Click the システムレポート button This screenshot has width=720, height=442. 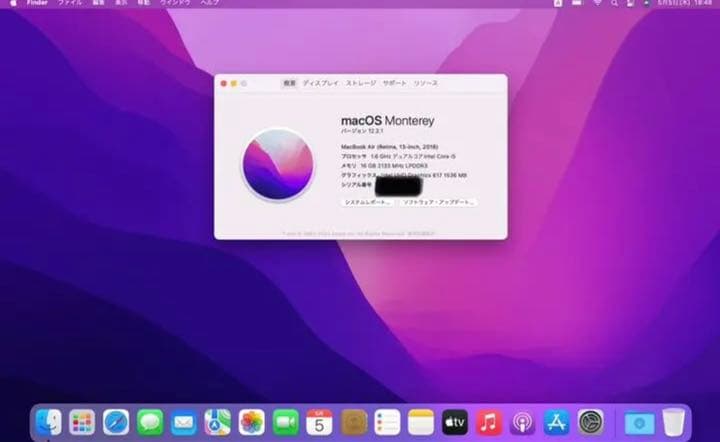click(x=367, y=202)
